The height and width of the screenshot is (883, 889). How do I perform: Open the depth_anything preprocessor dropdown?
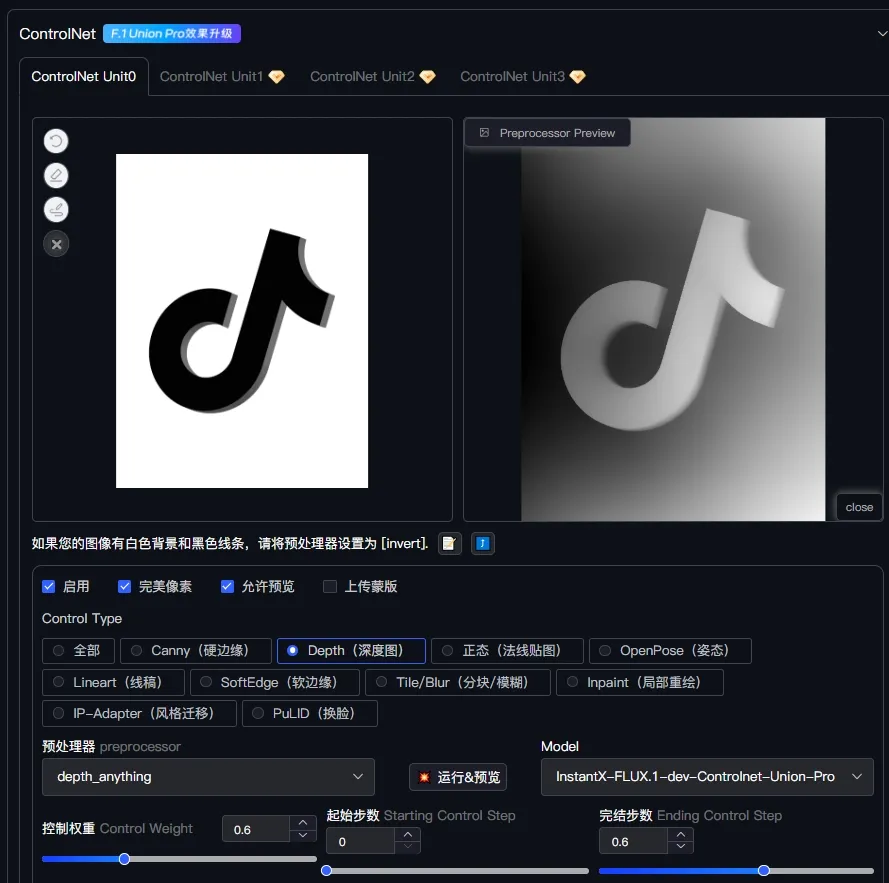point(208,776)
